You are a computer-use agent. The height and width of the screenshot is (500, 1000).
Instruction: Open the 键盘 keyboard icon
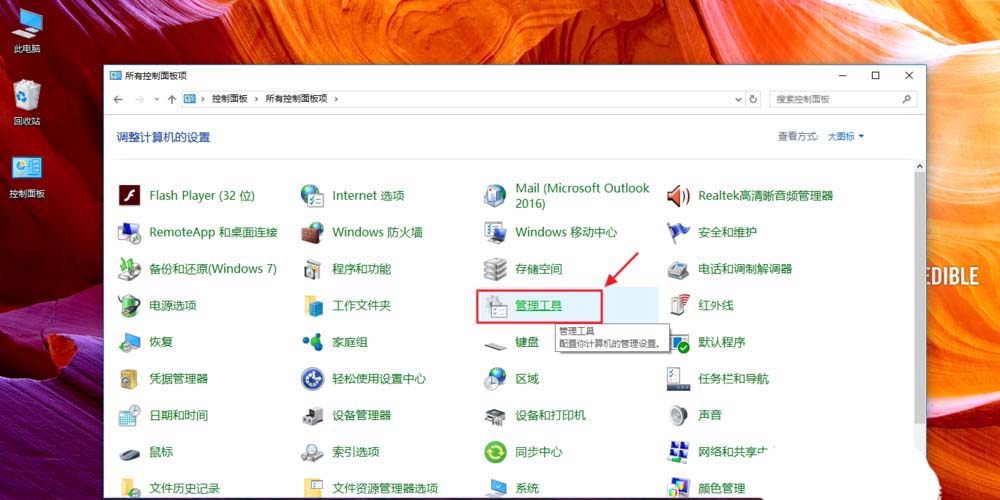(x=495, y=344)
